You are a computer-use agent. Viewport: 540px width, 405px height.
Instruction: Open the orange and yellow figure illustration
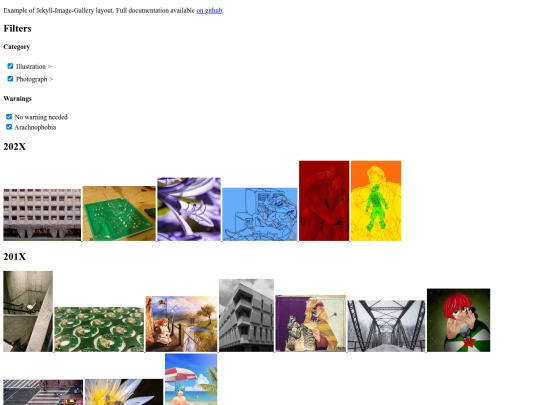[376, 201]
